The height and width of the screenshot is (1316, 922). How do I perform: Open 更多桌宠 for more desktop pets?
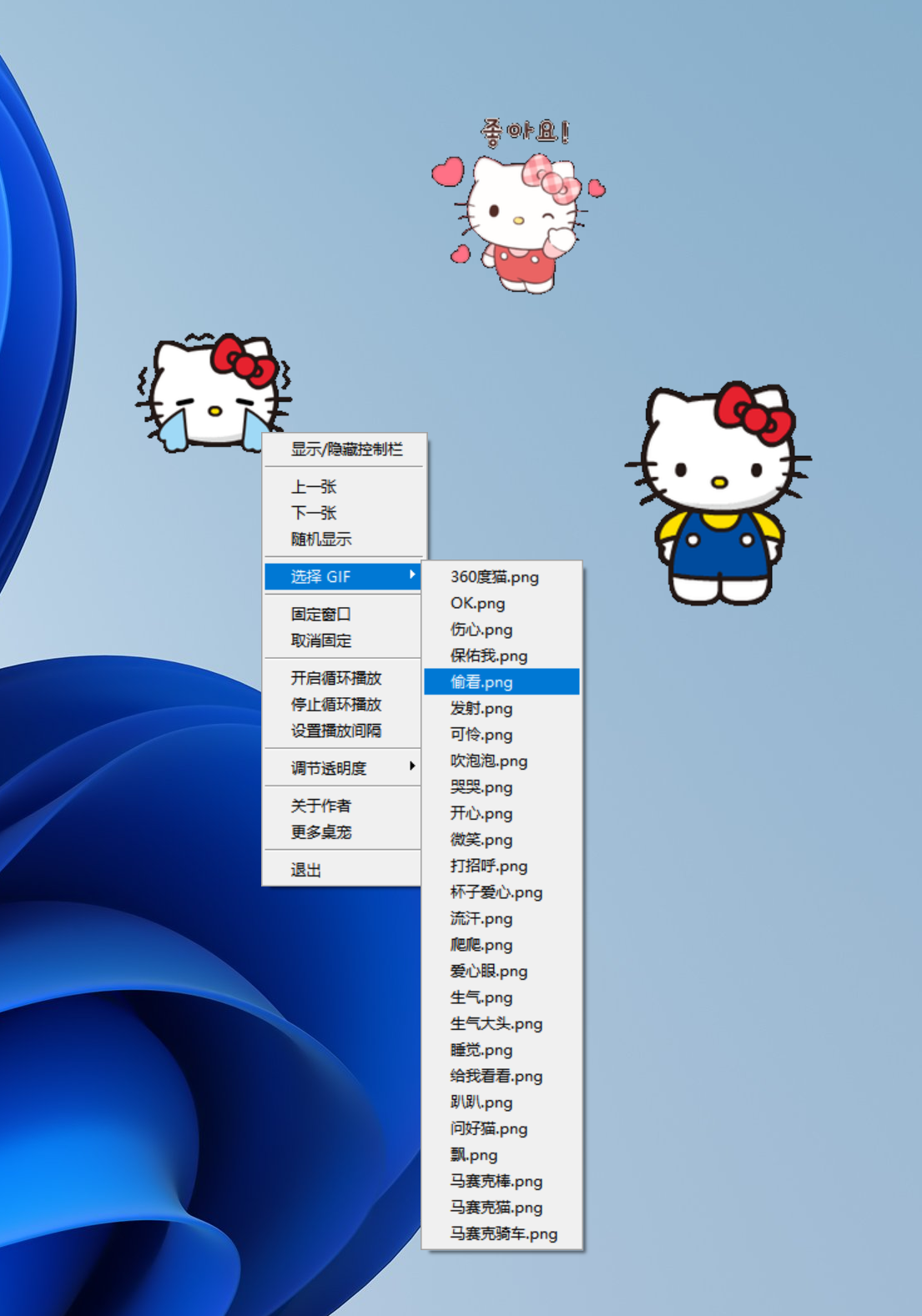[320, 832]
